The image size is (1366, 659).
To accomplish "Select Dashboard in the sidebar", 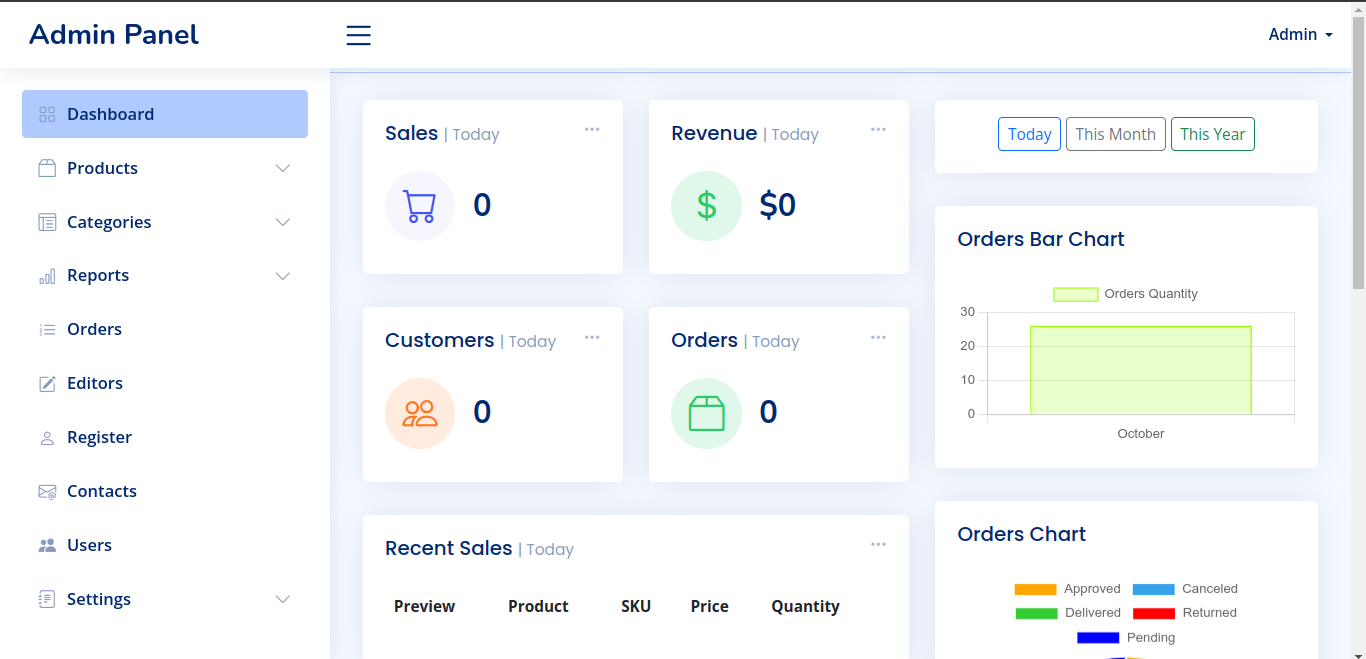I will pos(110,114).
